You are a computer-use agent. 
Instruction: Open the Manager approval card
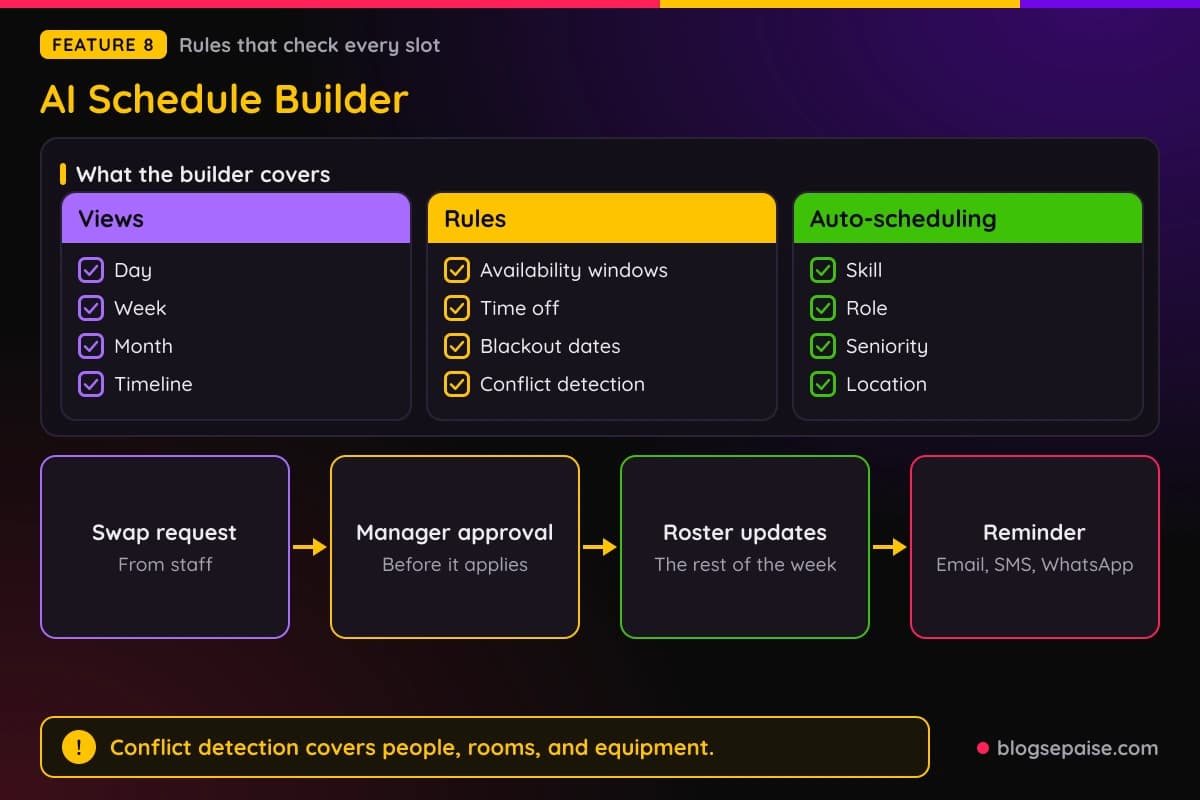[455, 547]
